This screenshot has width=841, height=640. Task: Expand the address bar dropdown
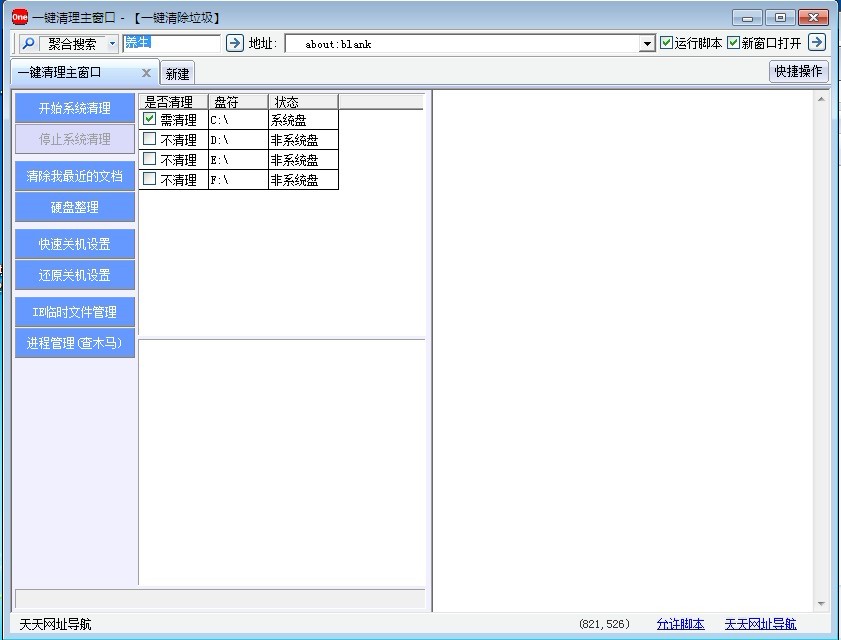tap(647, 44)
